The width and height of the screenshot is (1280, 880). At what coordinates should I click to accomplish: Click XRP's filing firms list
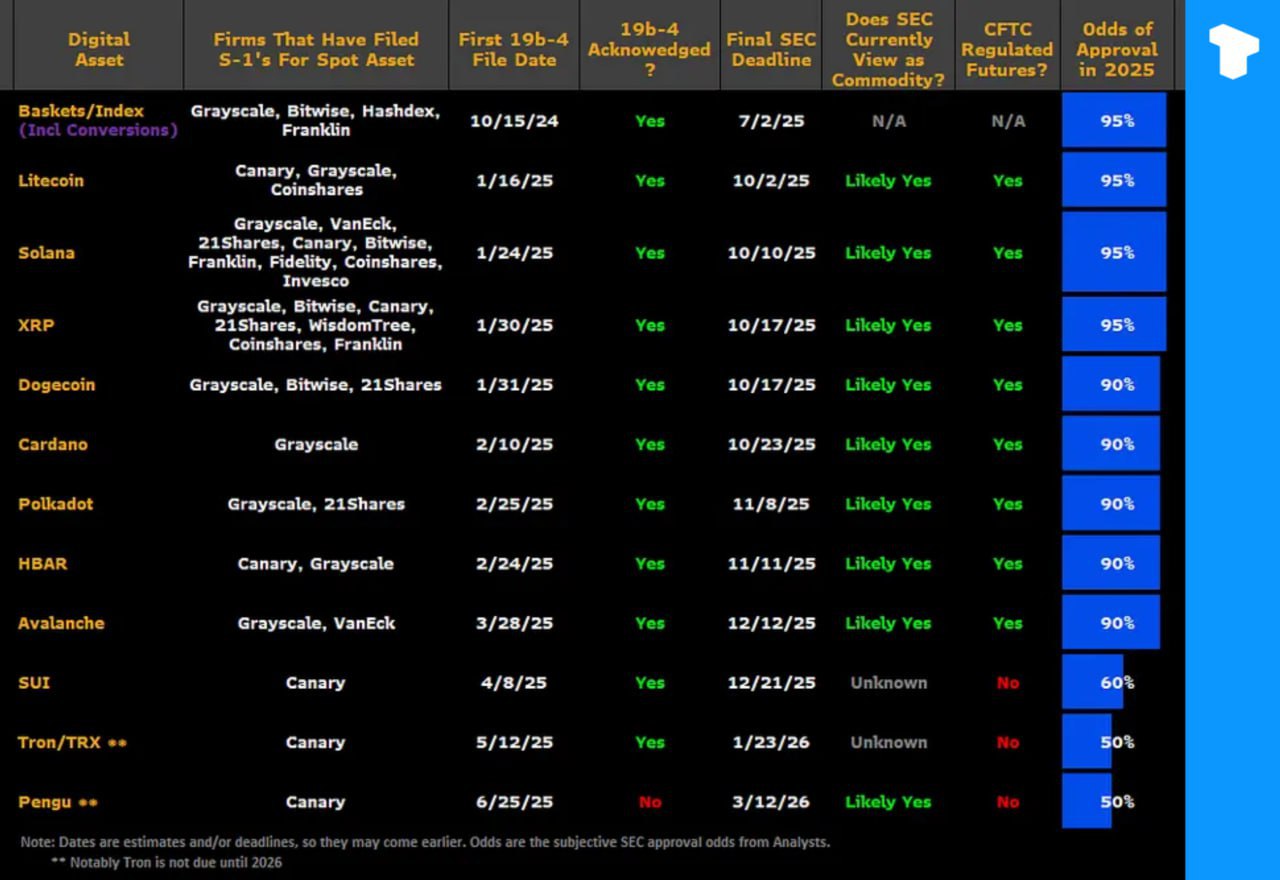[x=315, y=325]
